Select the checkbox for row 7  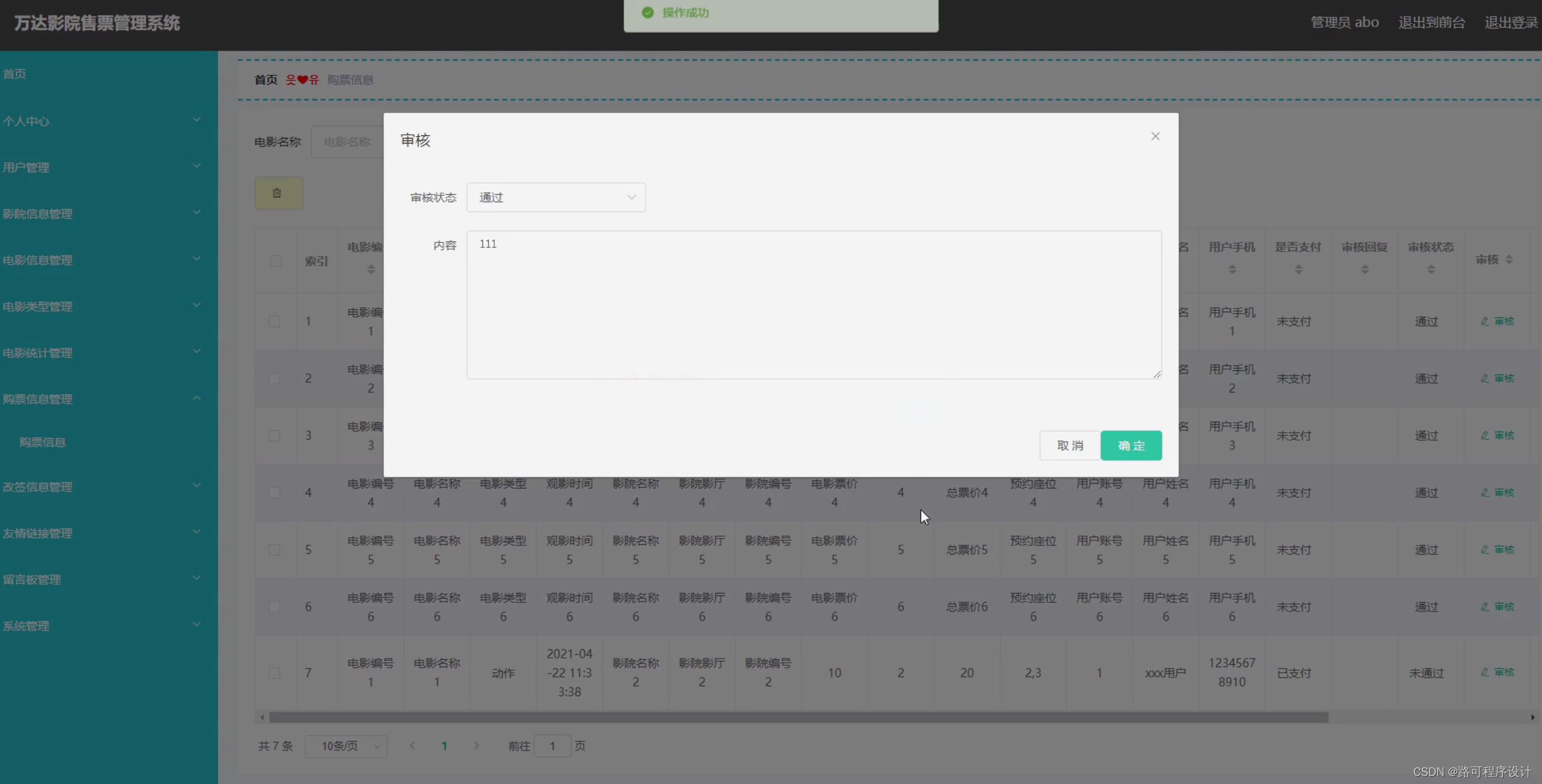[x=275, y=673]
